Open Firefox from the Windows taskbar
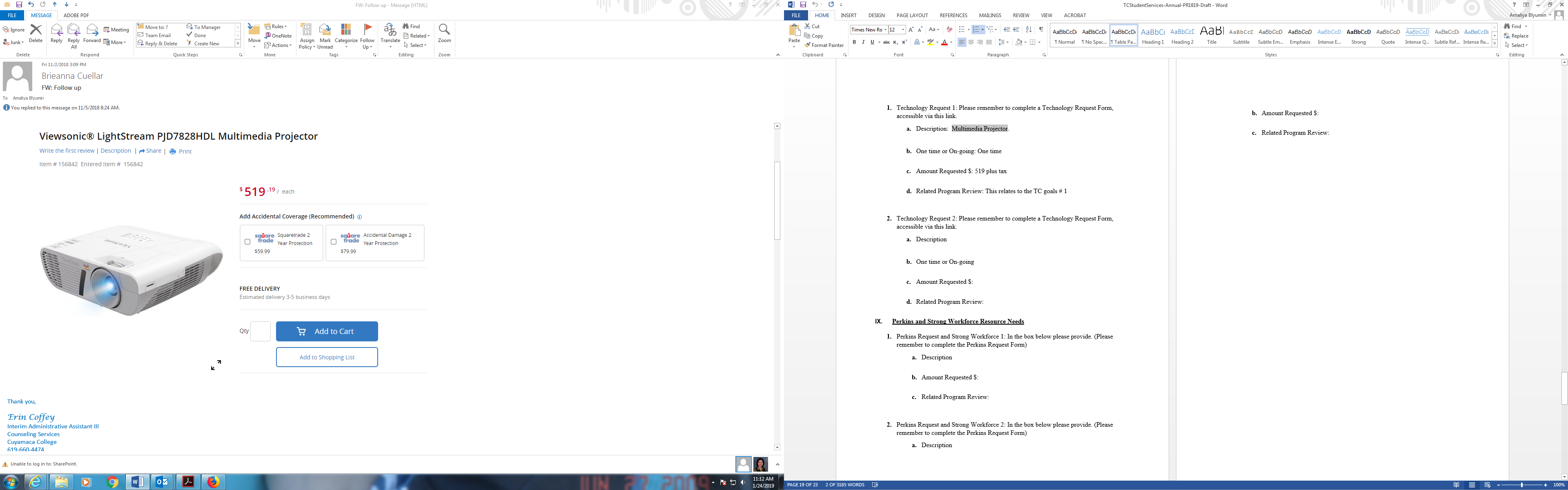This screenshot has height=490, width=1568. coord(213,482)
